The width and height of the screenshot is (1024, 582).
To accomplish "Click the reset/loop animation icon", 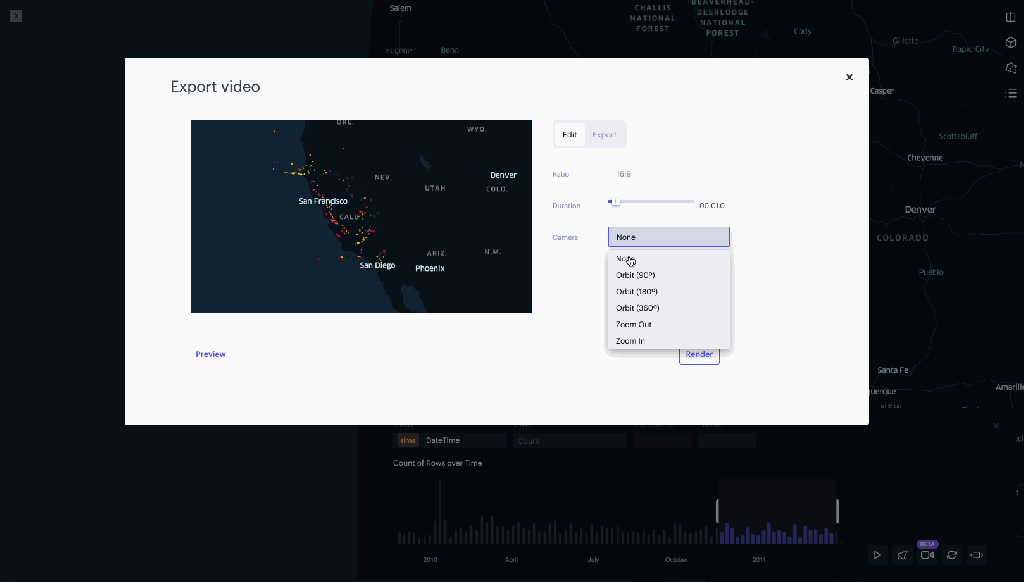I will [x=952, y=555].
